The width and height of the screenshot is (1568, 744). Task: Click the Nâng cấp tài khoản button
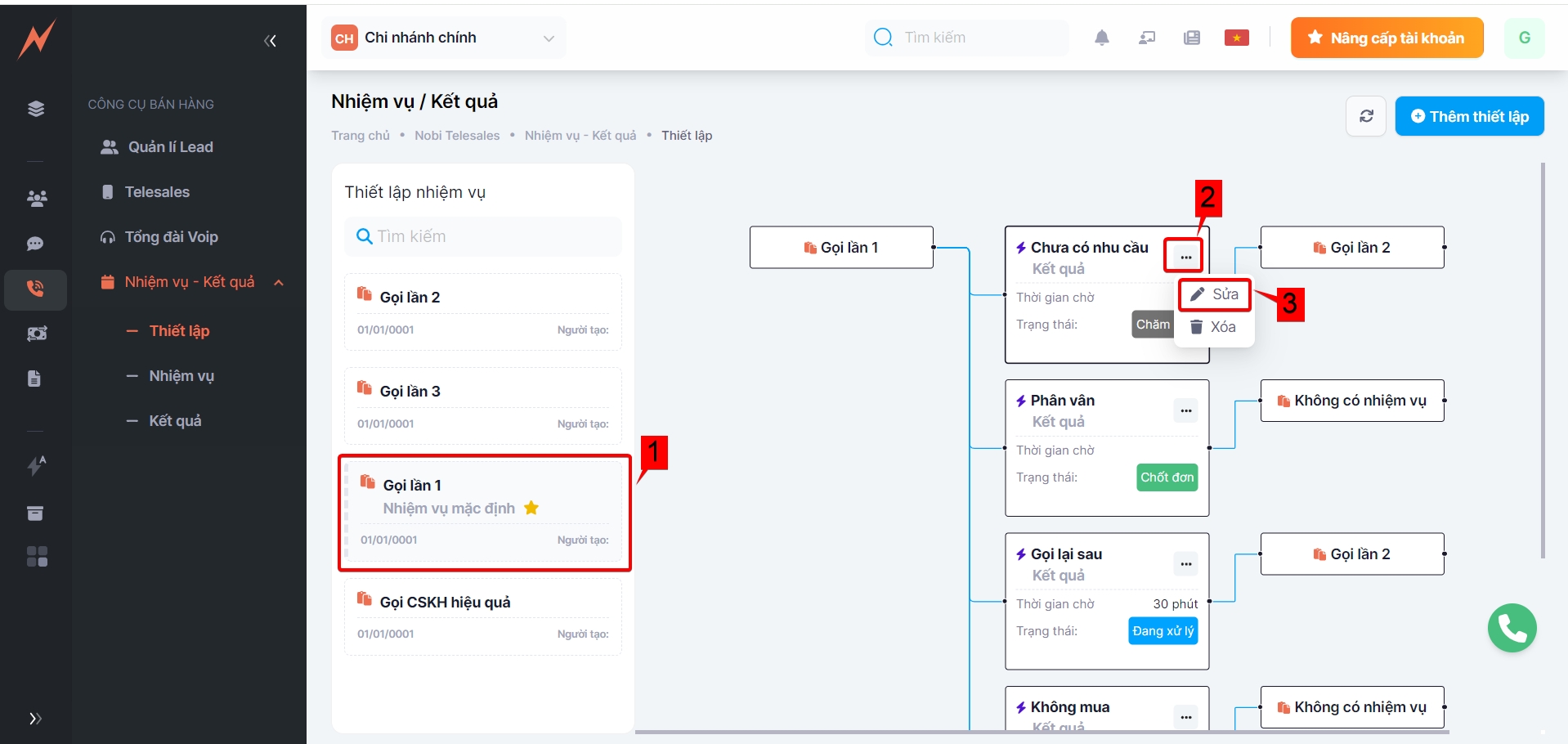pos(1387,38)
